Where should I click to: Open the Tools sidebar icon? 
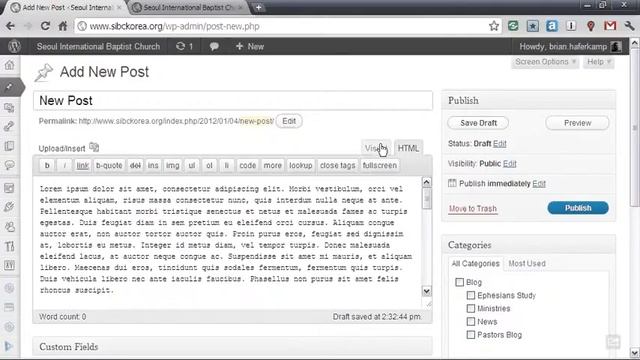coord(9,246)
